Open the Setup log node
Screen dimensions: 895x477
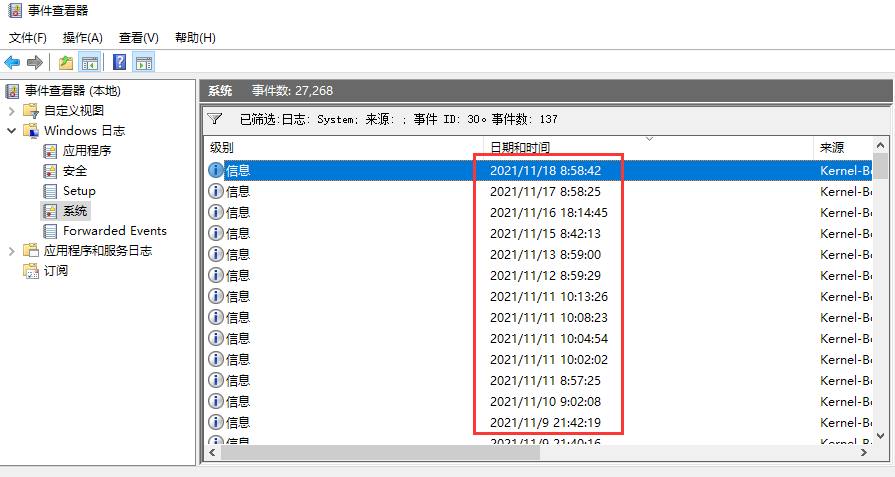click(79, 191)
